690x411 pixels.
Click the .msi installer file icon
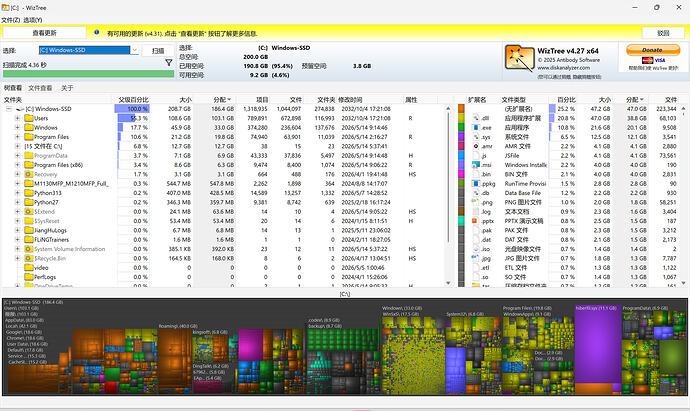(476, 165)
